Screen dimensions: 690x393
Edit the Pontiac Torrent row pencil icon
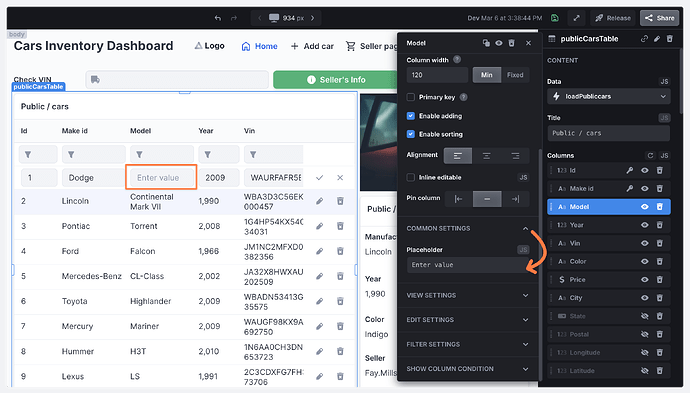click(319, 226)
